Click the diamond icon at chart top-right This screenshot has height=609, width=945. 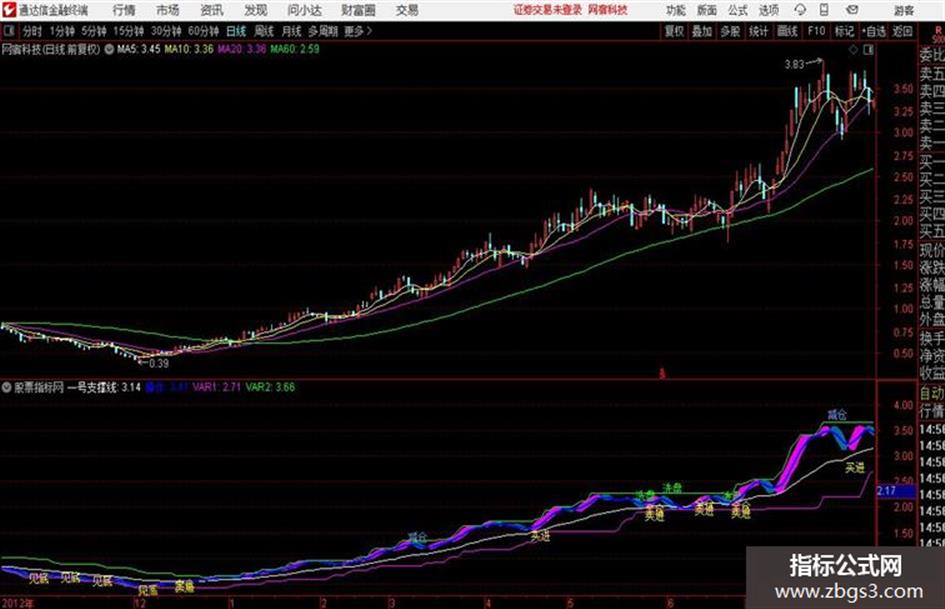pyautogui.click(x=853, y=50)
